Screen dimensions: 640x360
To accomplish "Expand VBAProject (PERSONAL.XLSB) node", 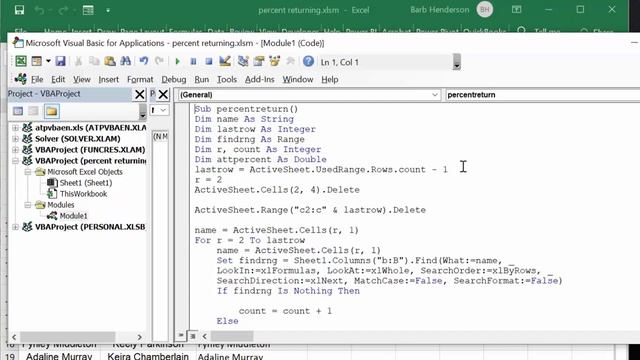I will coord(16,227).
